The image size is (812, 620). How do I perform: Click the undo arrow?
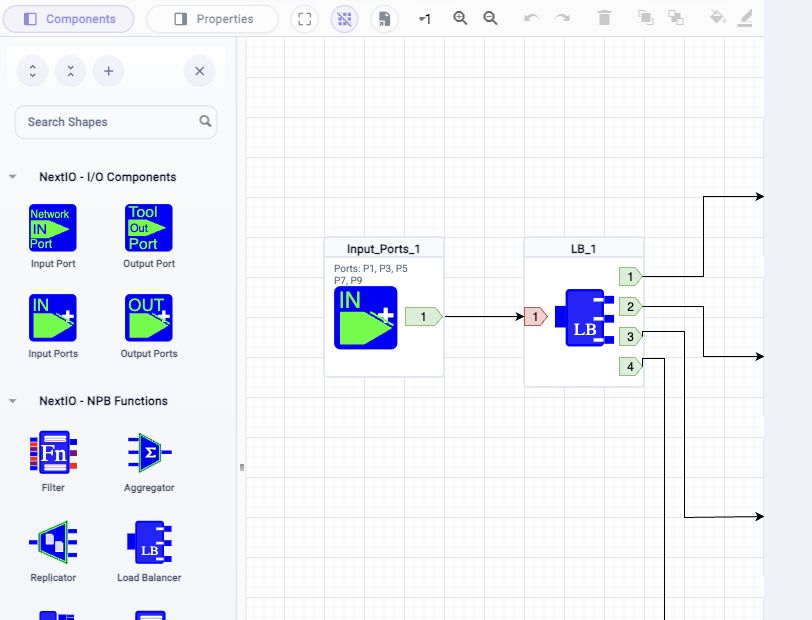[531, 19]
